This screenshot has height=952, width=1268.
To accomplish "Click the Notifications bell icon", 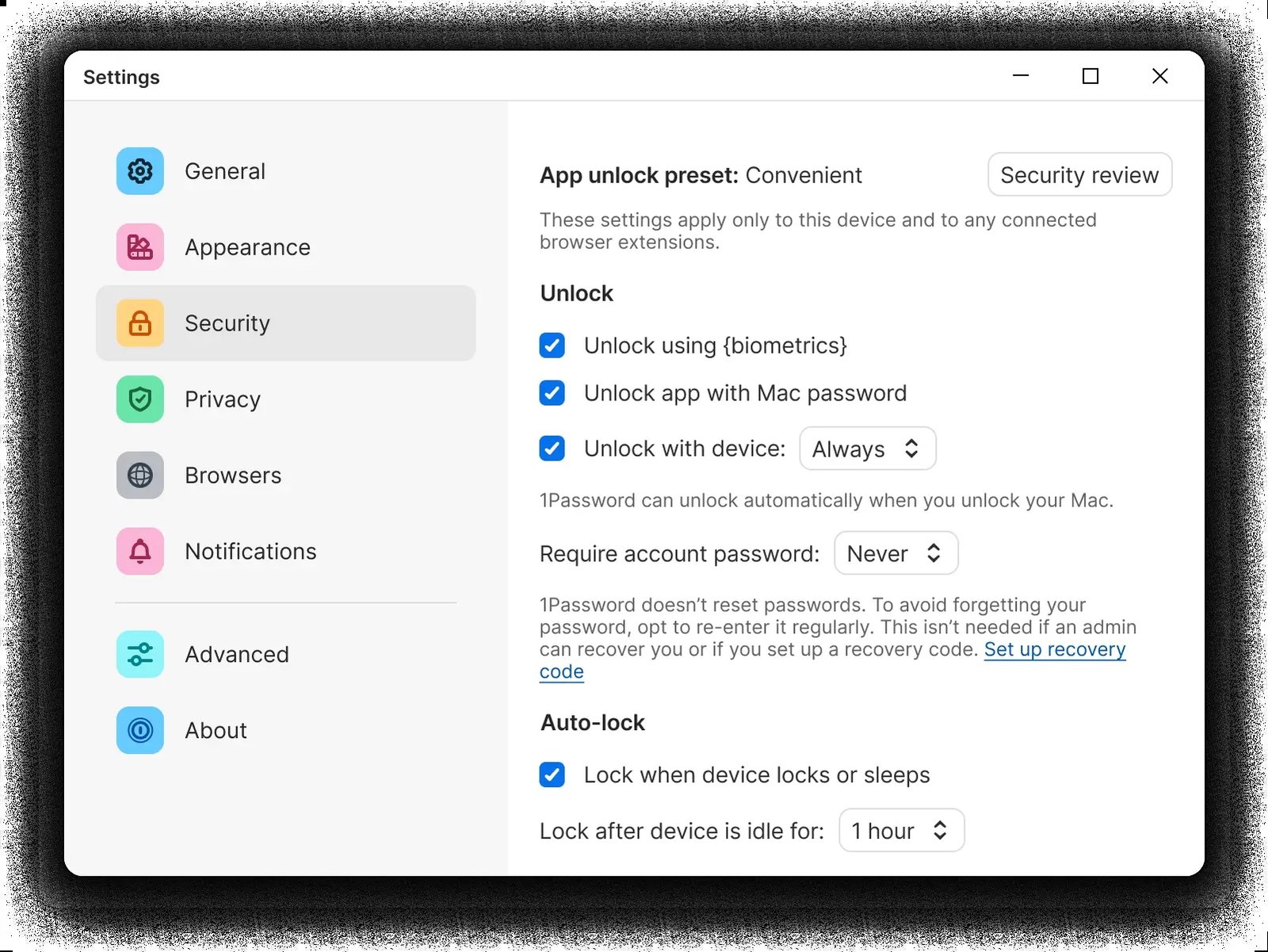I will point(139,551).
